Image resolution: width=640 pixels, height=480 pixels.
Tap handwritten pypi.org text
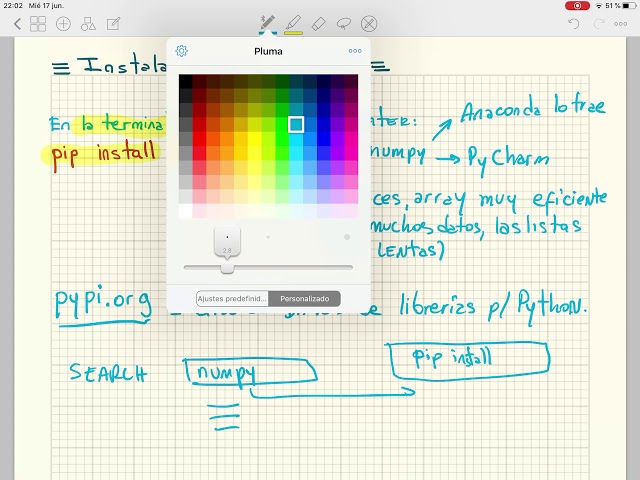[x=103, y=304]
